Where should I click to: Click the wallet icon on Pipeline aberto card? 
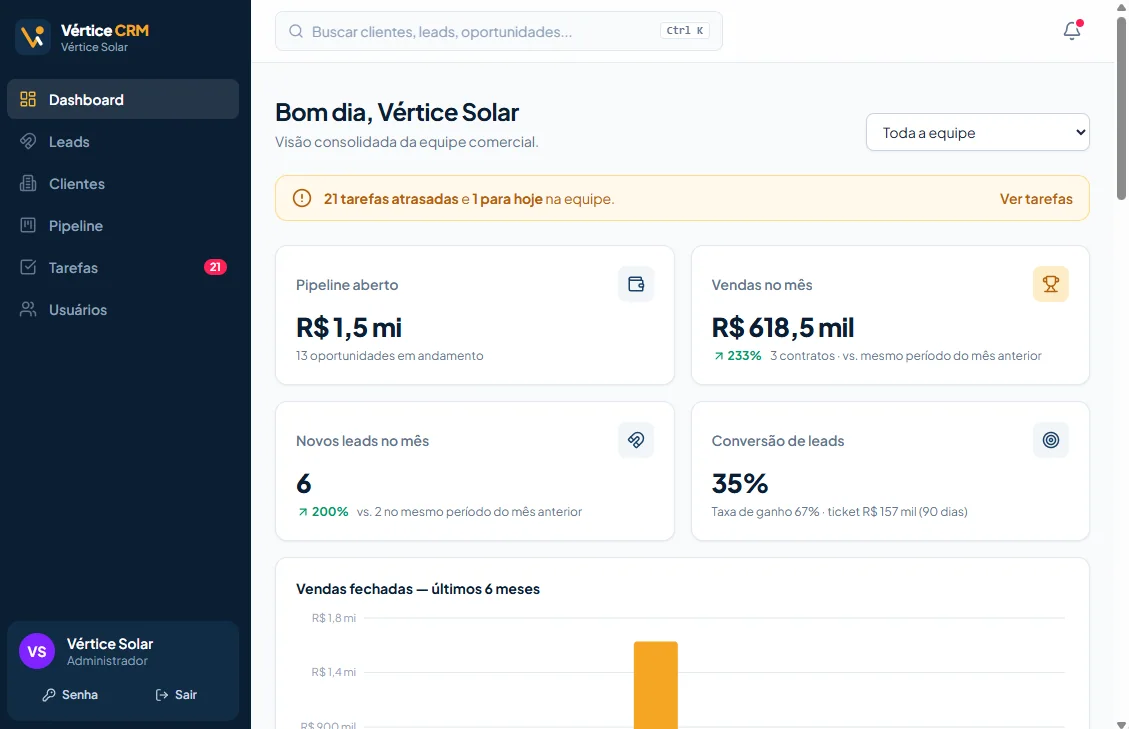coord(636,284)
